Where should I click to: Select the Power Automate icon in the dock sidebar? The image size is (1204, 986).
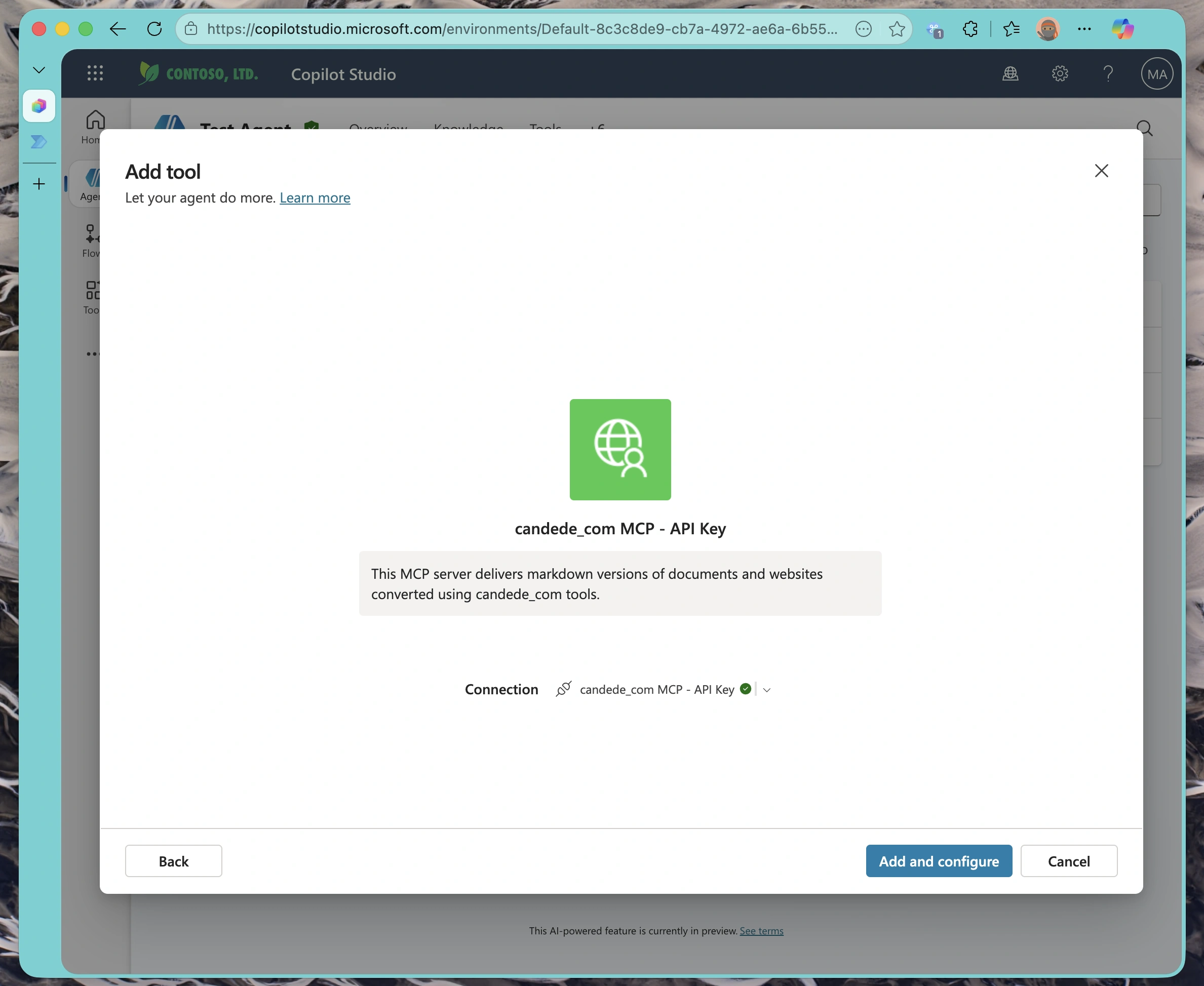click(x=38, y=142)
